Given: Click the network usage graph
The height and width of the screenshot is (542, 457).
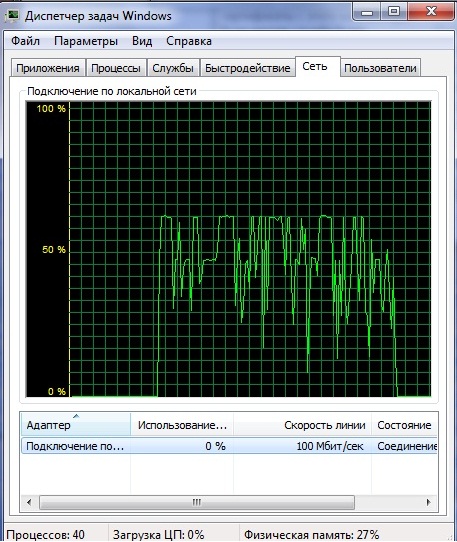Looking at the screenshot, I should (x=229, y=249).
